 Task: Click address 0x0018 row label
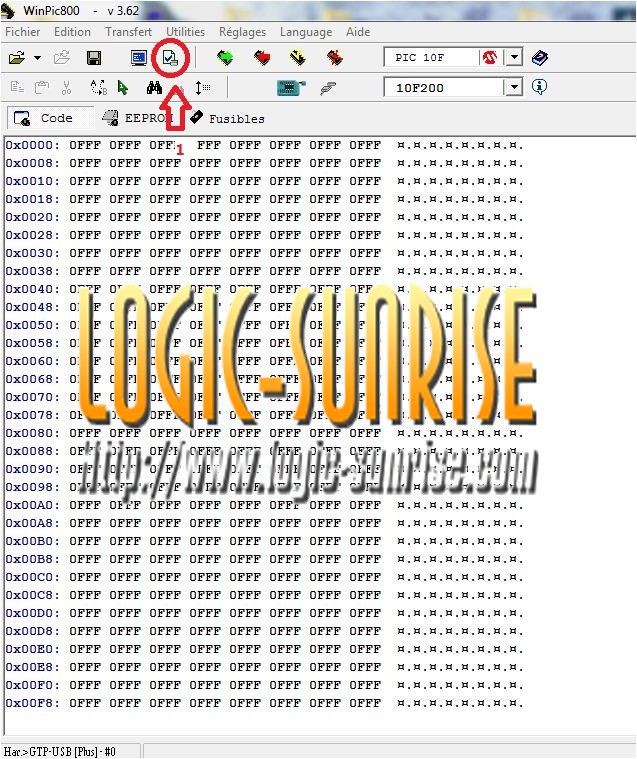32,199
